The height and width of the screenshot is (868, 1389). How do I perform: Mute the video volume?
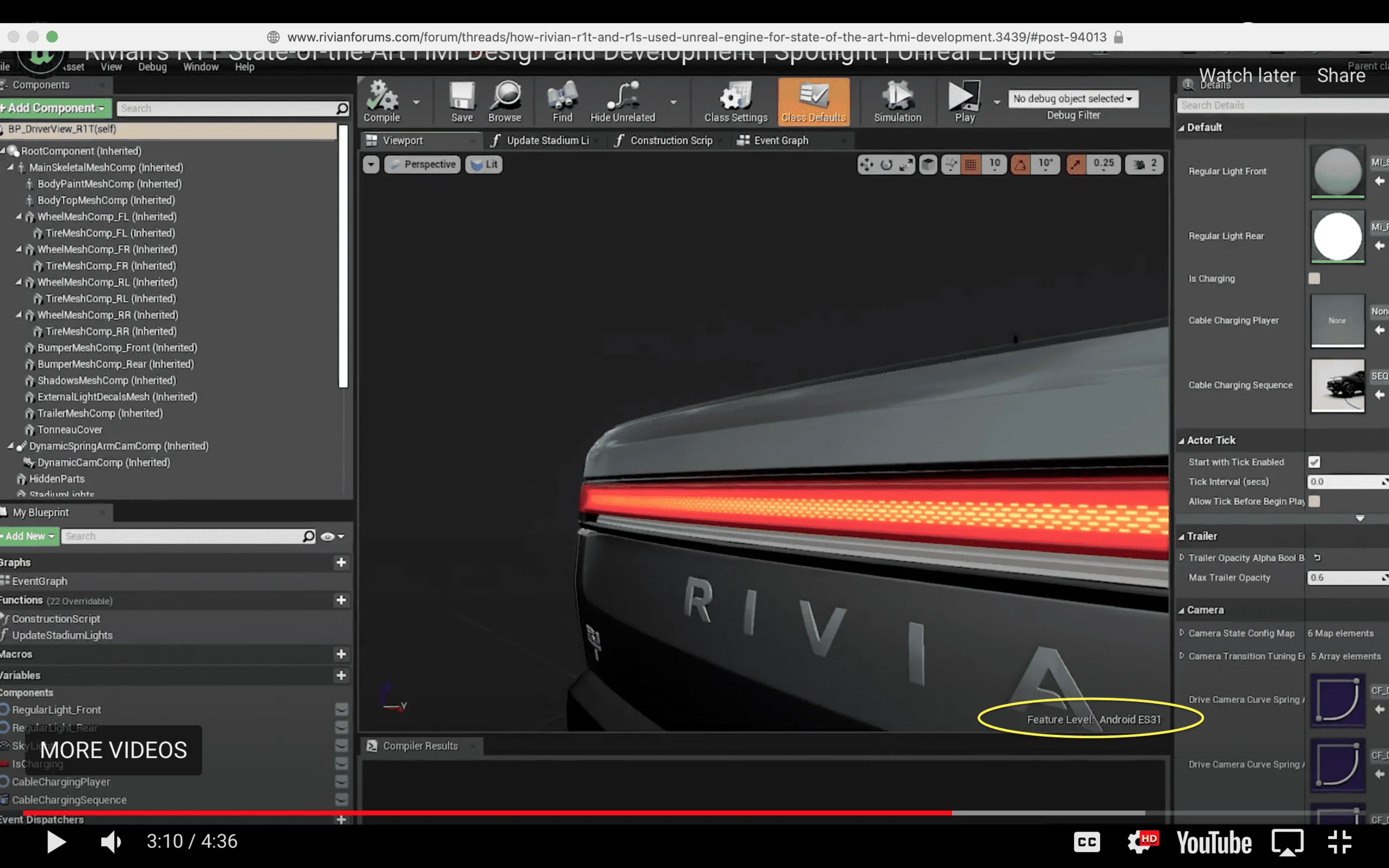coord(111,842)
